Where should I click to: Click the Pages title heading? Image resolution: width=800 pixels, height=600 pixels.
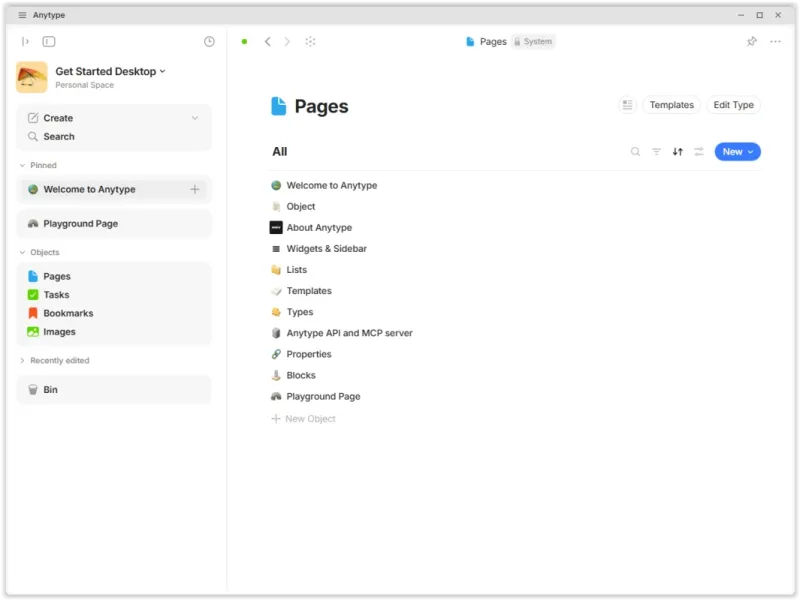(321, 106)
